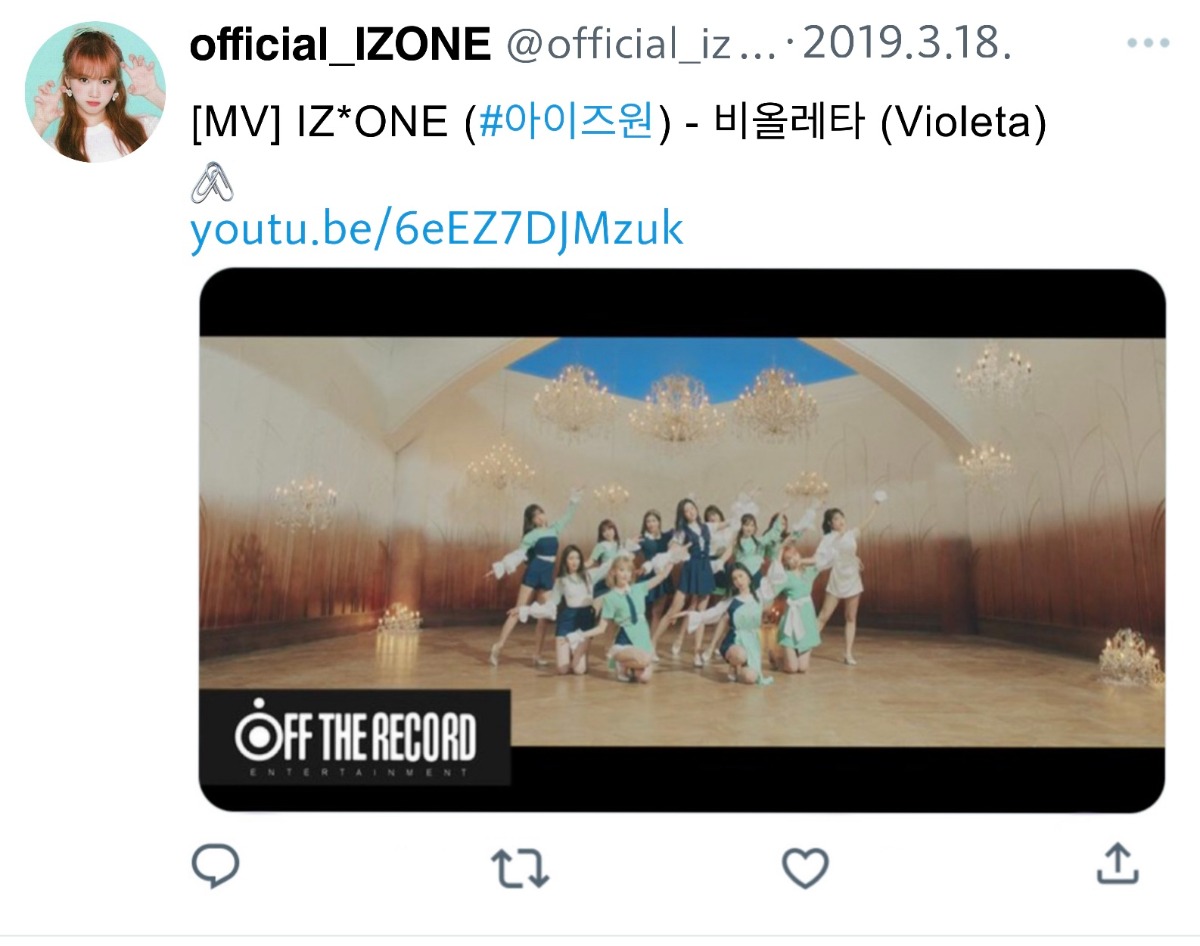Open the share options via the upload arrow icon
1200x946 pixels.
1117,864
